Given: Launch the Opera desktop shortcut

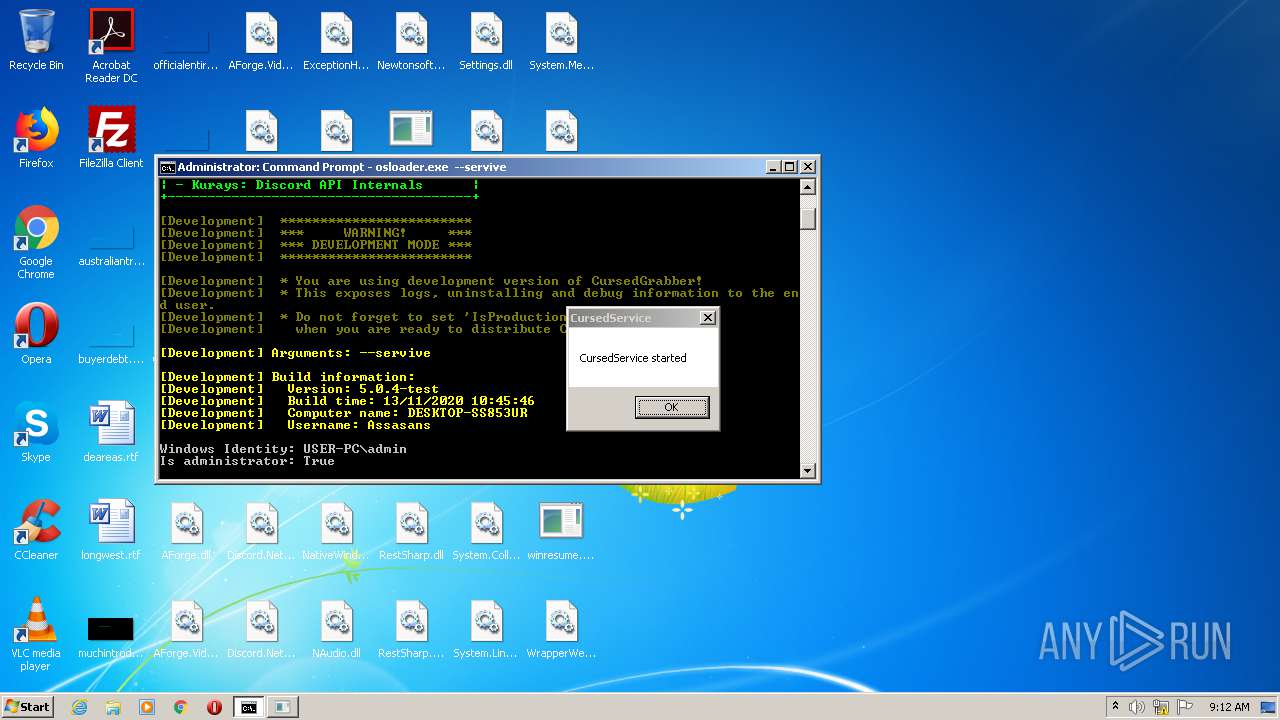Looking at the screenshot, I should pos(36,334).
